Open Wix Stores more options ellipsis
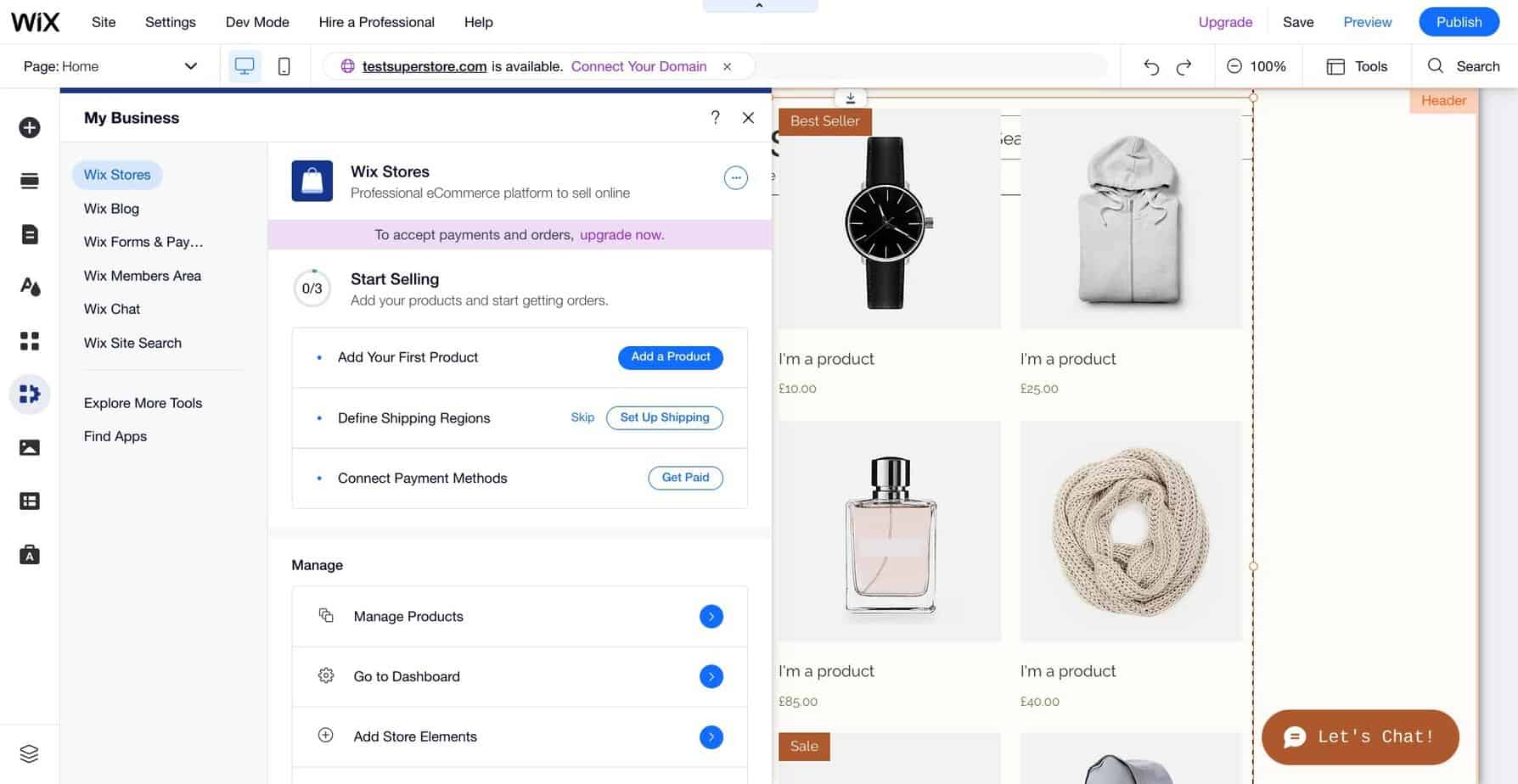Viewport: 1518px width, 784px height. pyautogui.click(x=736, y=177)
